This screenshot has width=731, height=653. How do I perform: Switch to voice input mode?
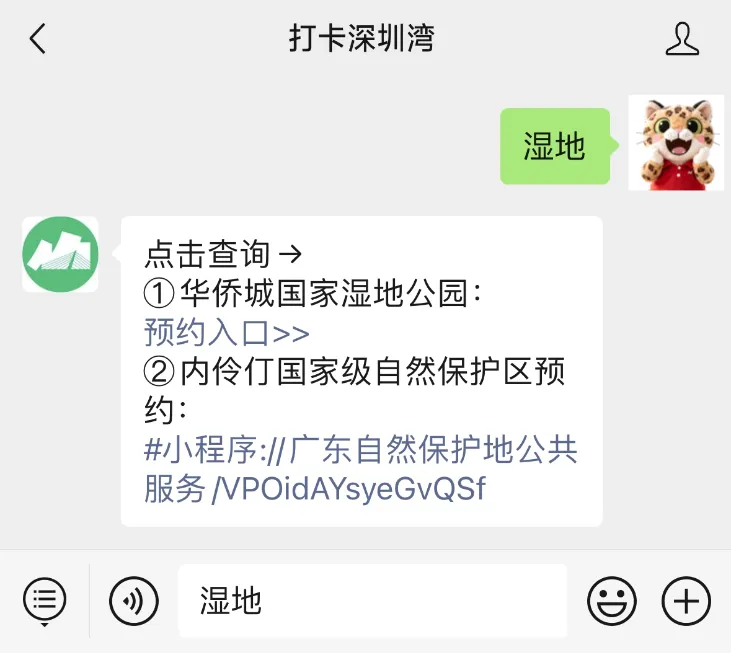134,600
